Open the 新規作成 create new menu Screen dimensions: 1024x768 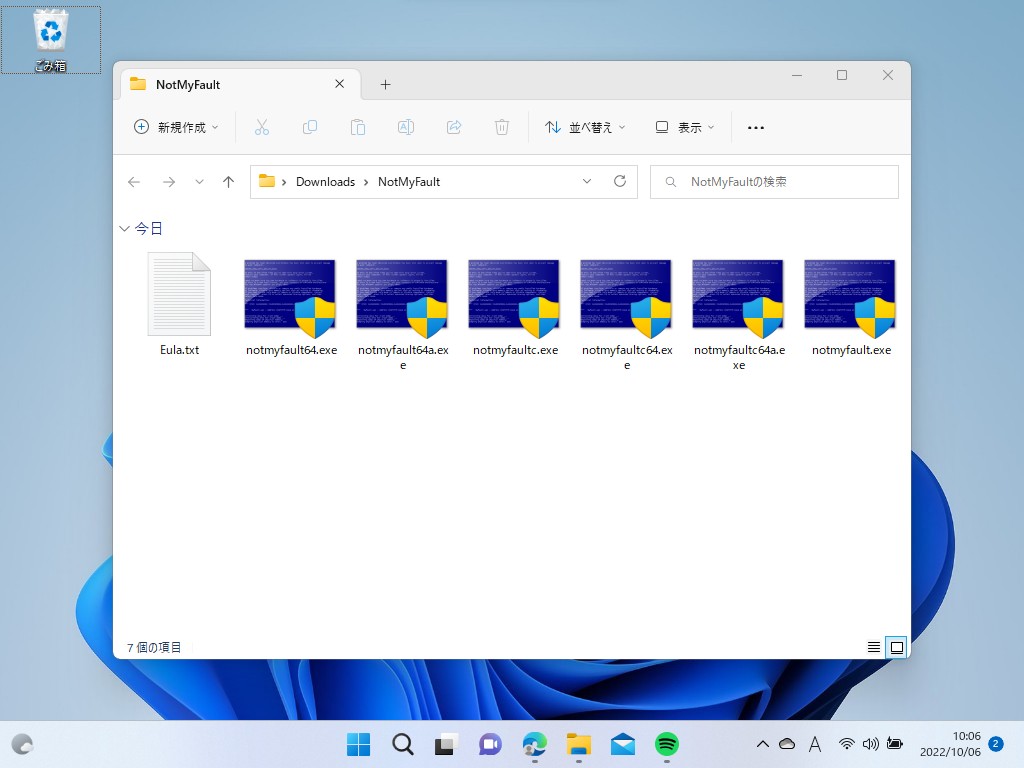[175, 127]
